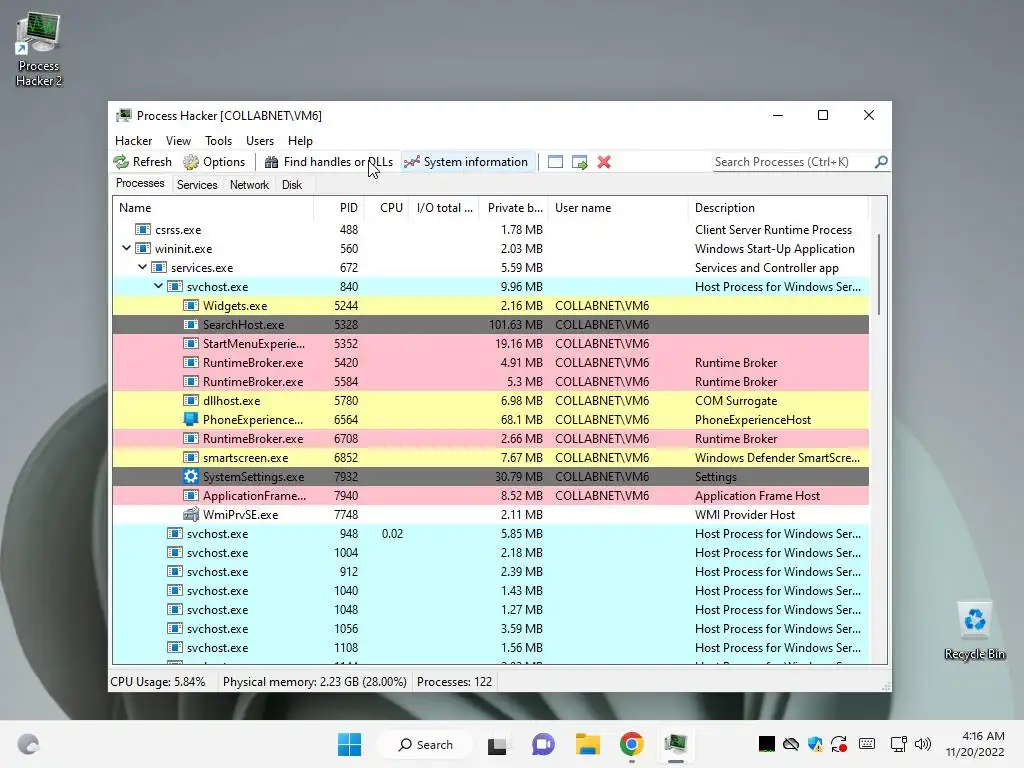This screenshot has height=768, width=1024.
Task: Open the Tools menu
Action: 218,140
